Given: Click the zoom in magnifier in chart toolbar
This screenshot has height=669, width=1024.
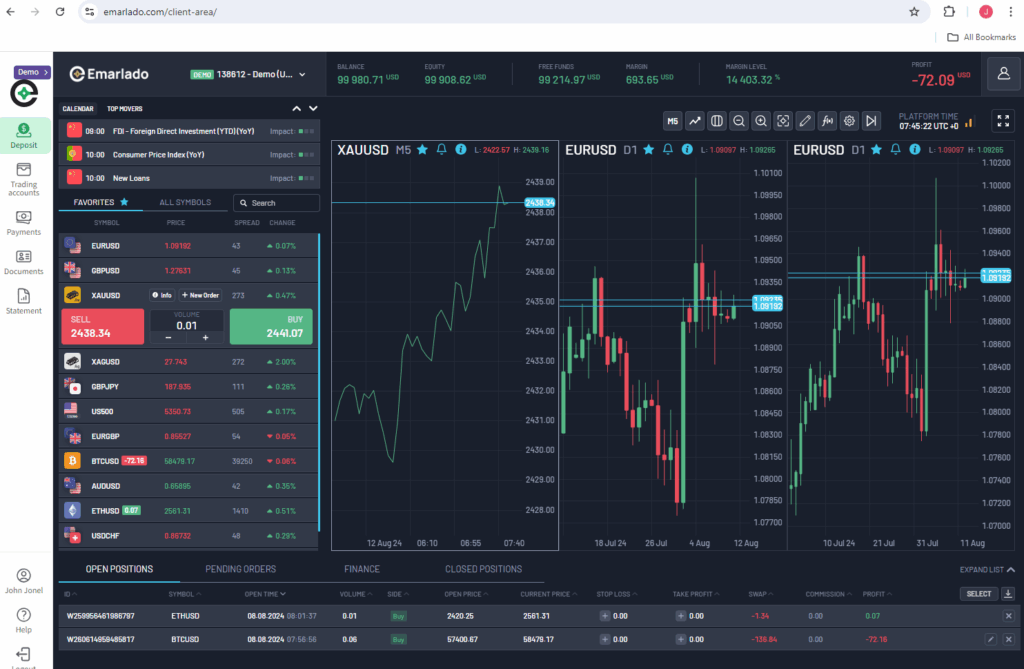Looking at the screenshot, I should 761,121.
